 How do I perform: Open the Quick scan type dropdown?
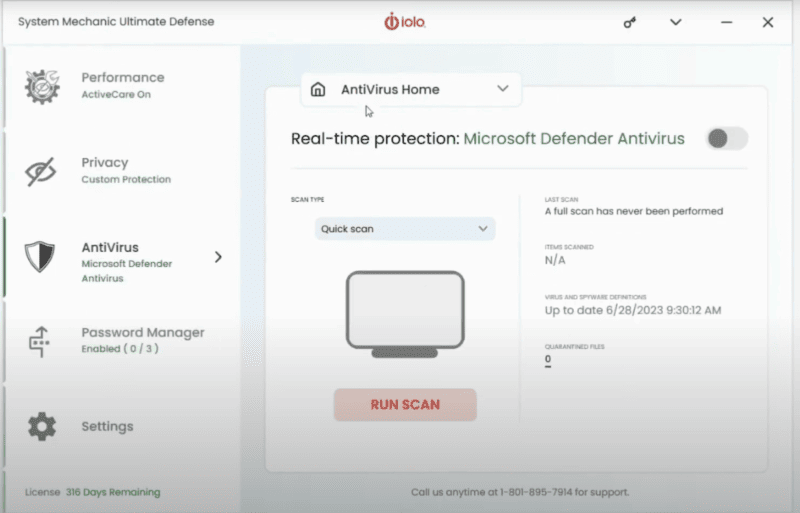coord(405,229)
